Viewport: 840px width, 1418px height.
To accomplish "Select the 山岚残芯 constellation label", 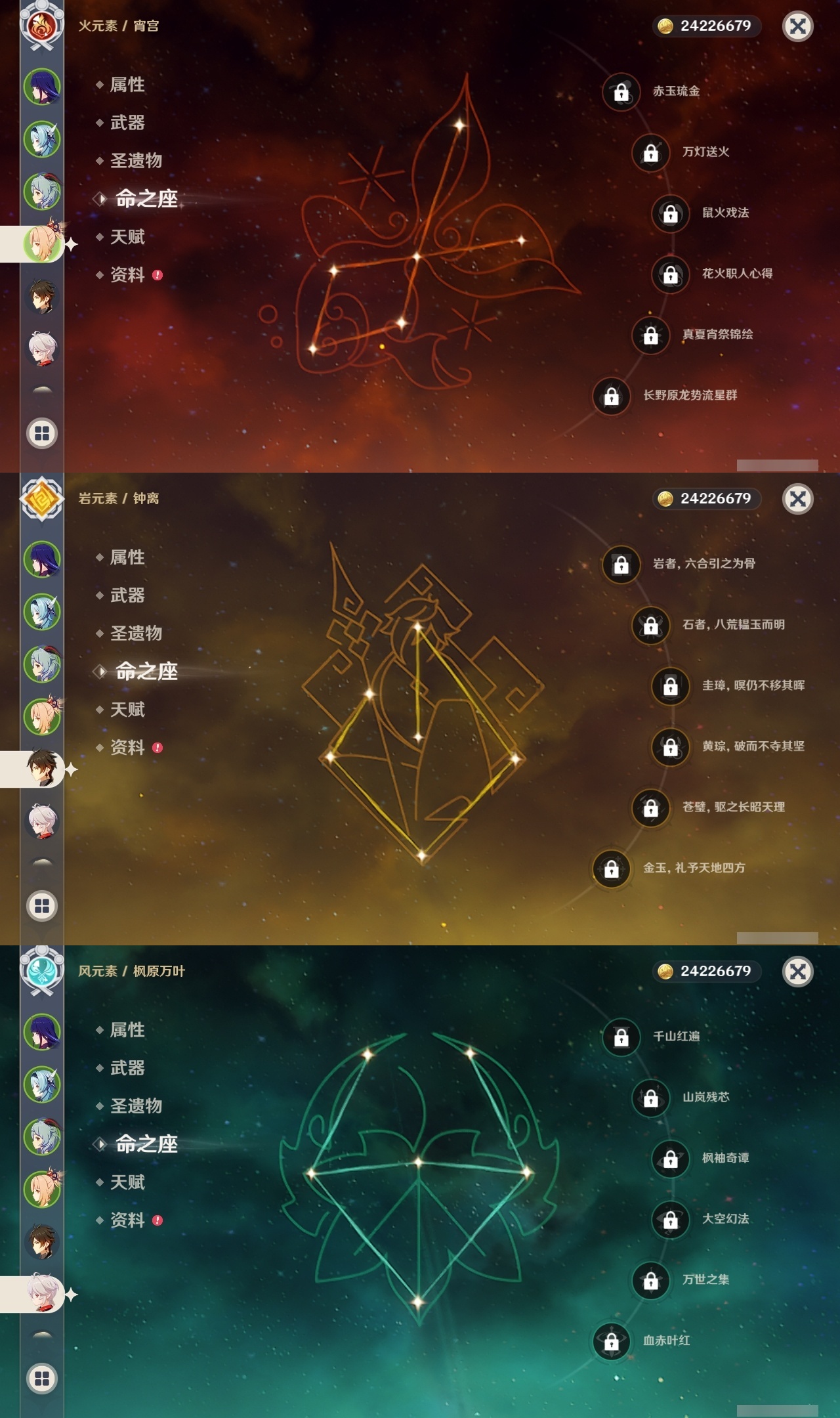I will (x=706, y=1097).
